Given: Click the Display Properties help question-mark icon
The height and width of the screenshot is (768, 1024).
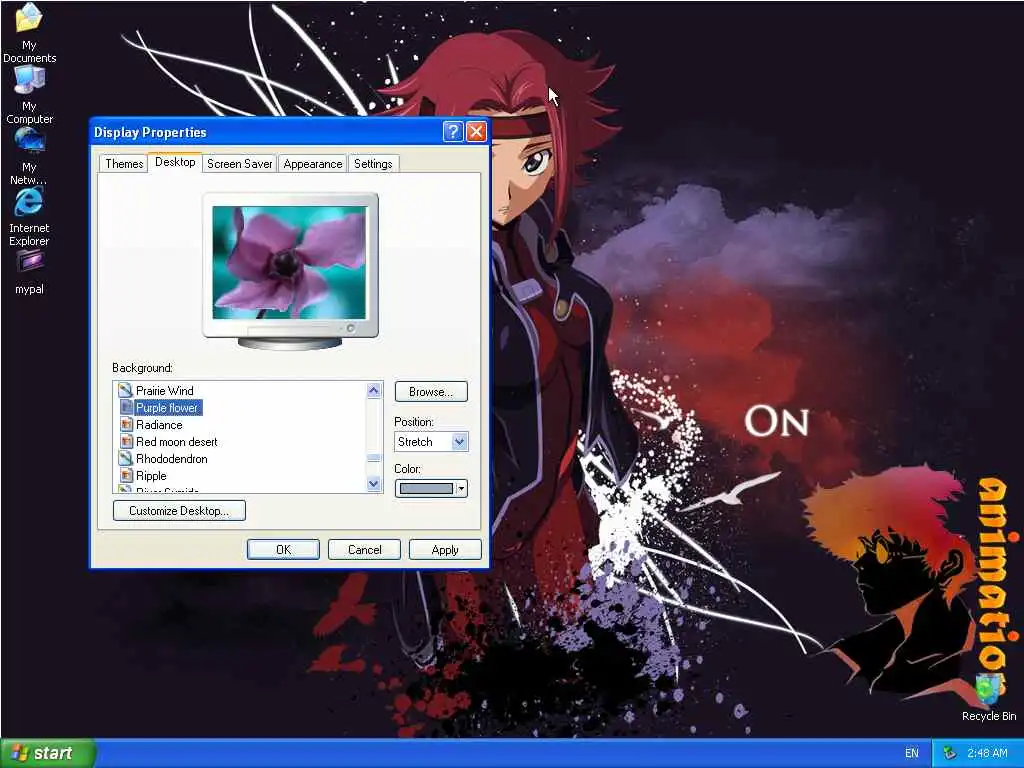Looking at the screenshot, I should coord(453,132).
